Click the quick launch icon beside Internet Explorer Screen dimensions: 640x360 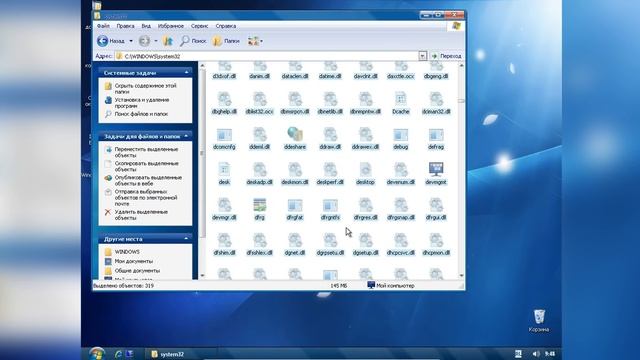(x=129, y=354)
